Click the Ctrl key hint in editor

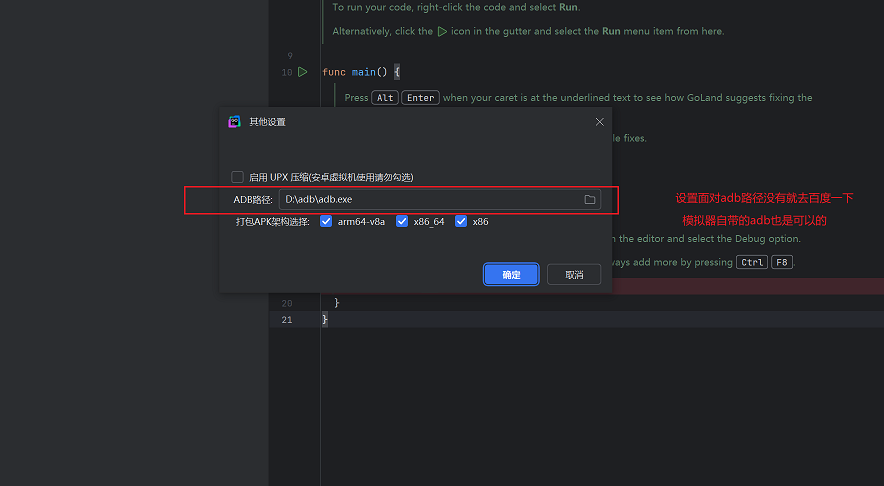752,262
